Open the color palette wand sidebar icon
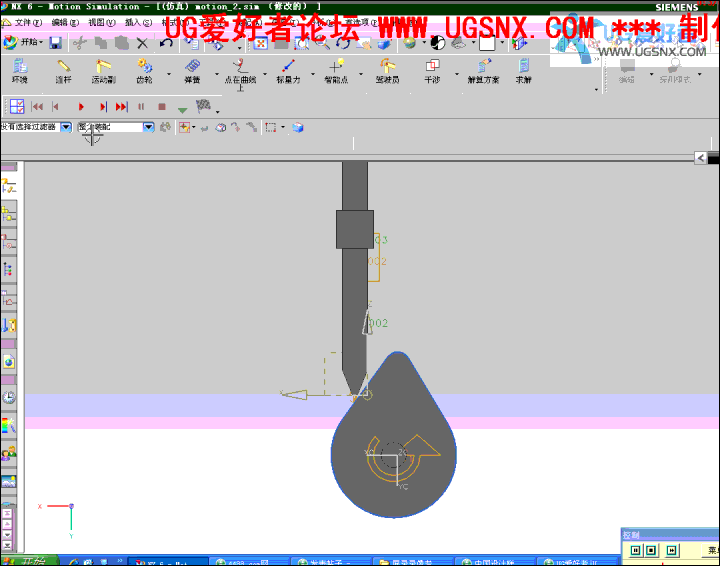This screenshot has height=566, width=720. pos(9,425)
